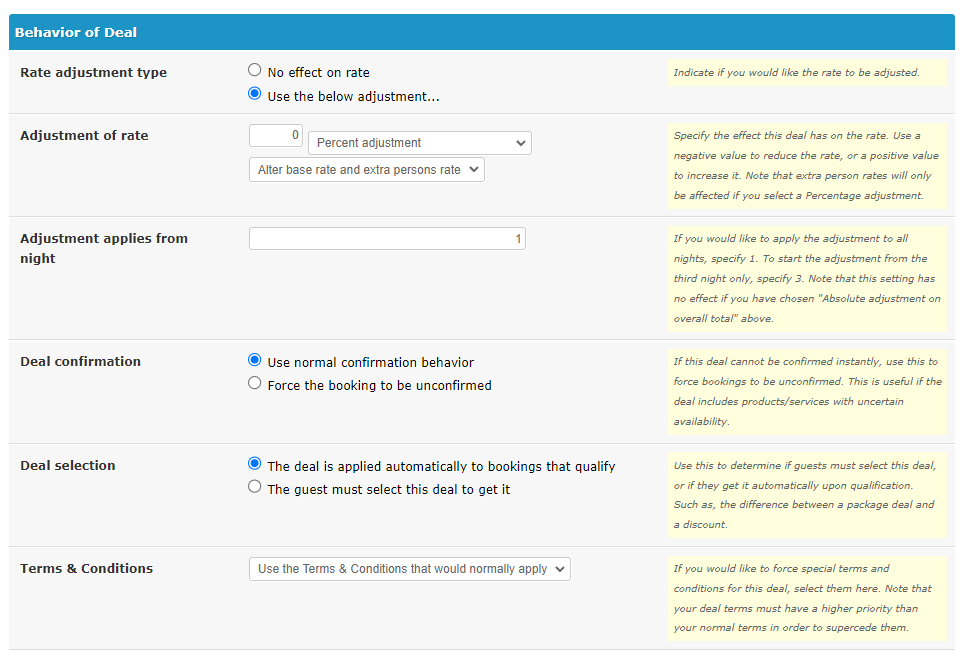The width and height of the screenshot is (974, 662).
Task: Click the 'Terms & Conditions' label
Action: (86, 569)
